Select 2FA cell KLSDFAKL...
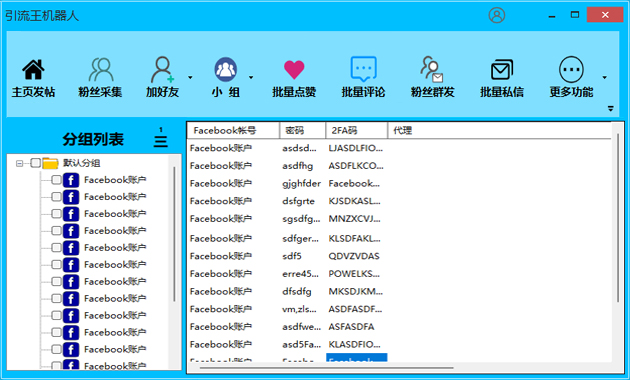Image resolution: width=630 pixels, height=380 pixels. coord(354,239)
